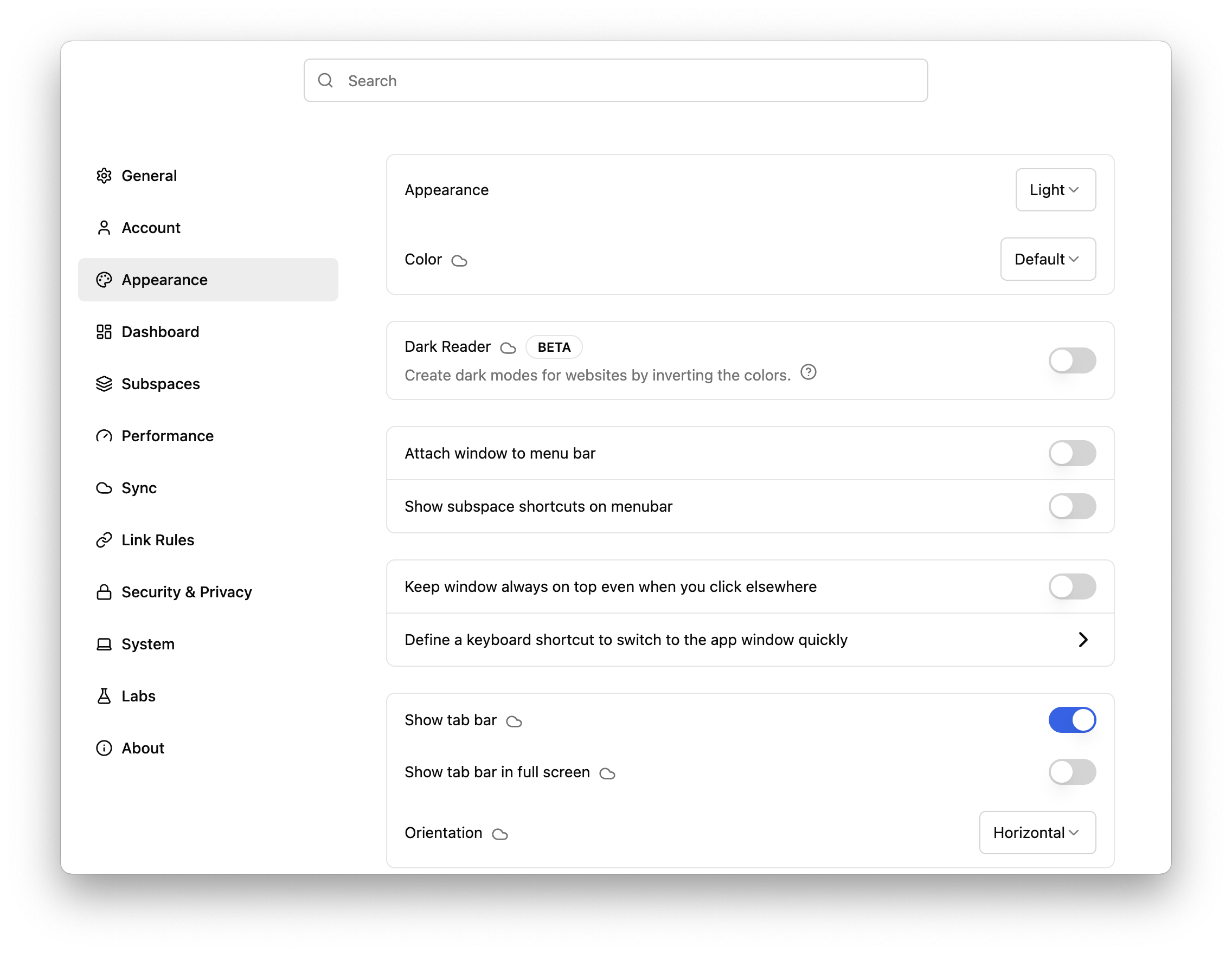Image resolution: width=1232 pixels, height=954 pixels.
Task: Click the Dashboard grid icon
Action: click(x=104, y=332)
